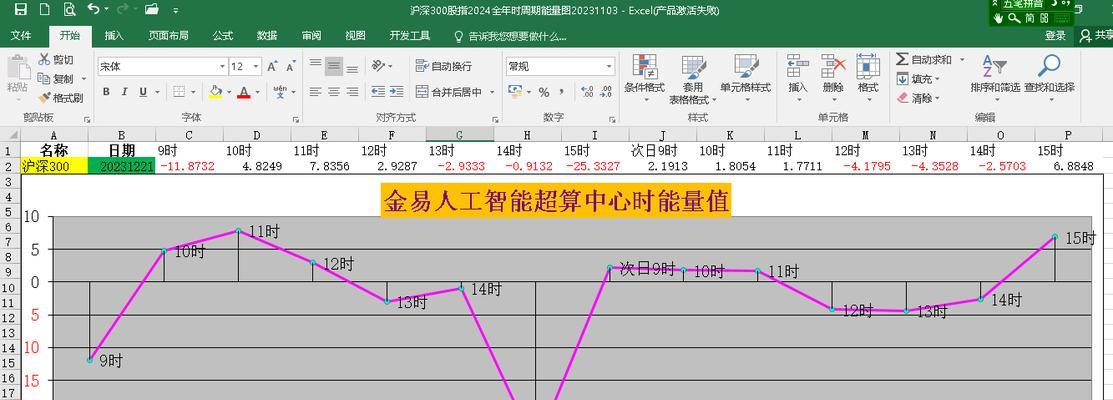Save the workbook from quick access toolbar
The image size is (1113, 400).
click(21, 9)
